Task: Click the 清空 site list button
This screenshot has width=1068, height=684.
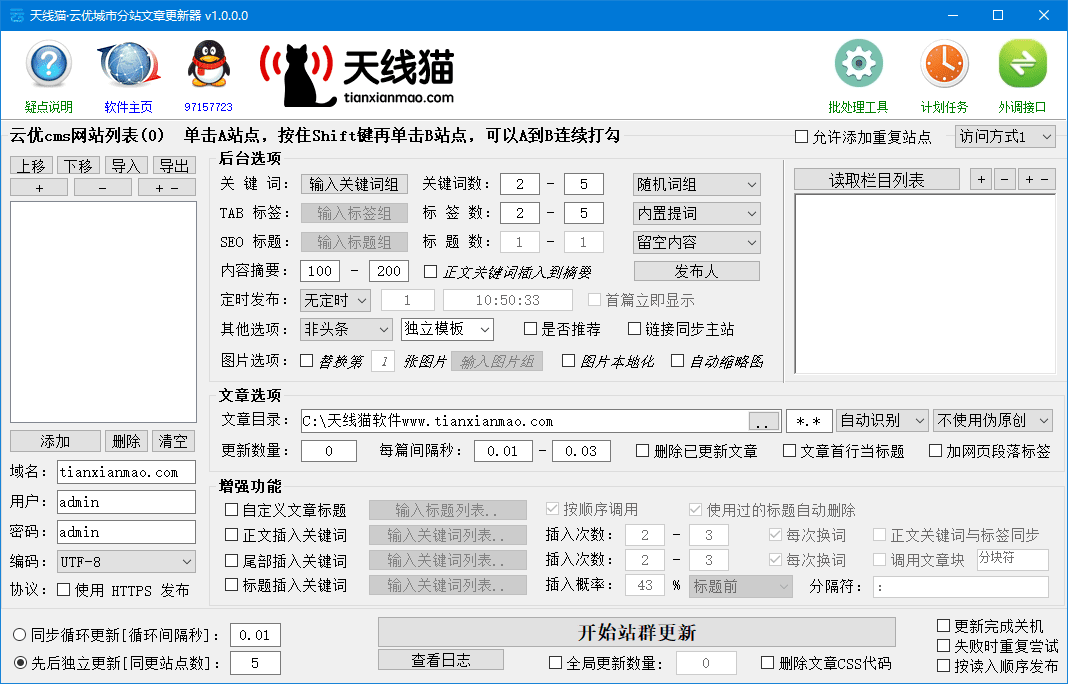Action: click(173, 441)
